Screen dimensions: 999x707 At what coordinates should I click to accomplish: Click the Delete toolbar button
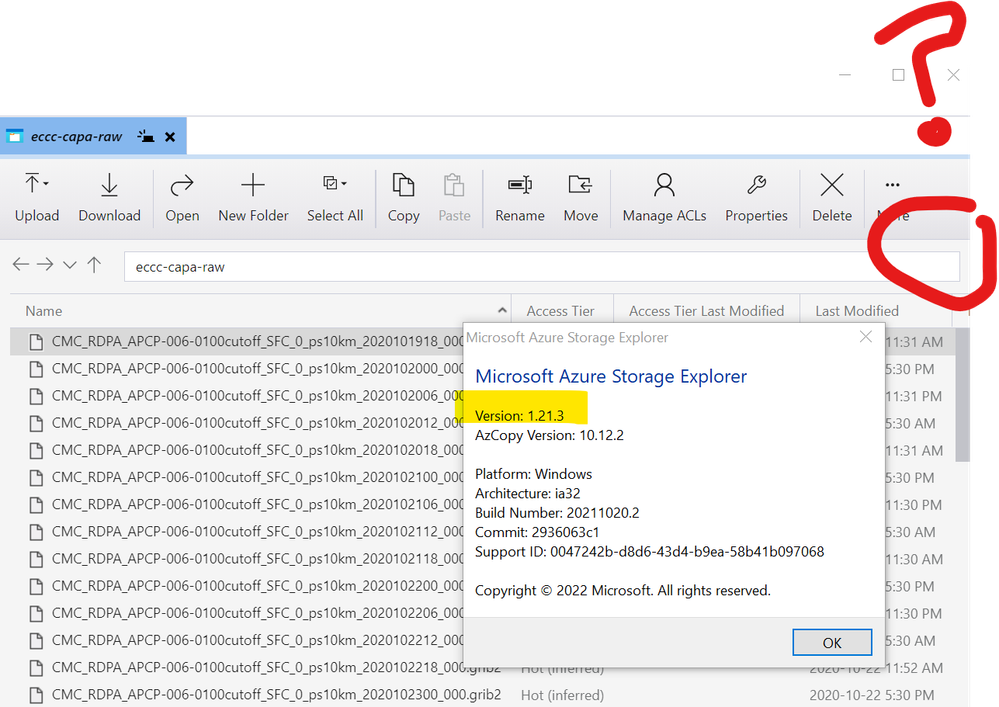coord(832,198)
